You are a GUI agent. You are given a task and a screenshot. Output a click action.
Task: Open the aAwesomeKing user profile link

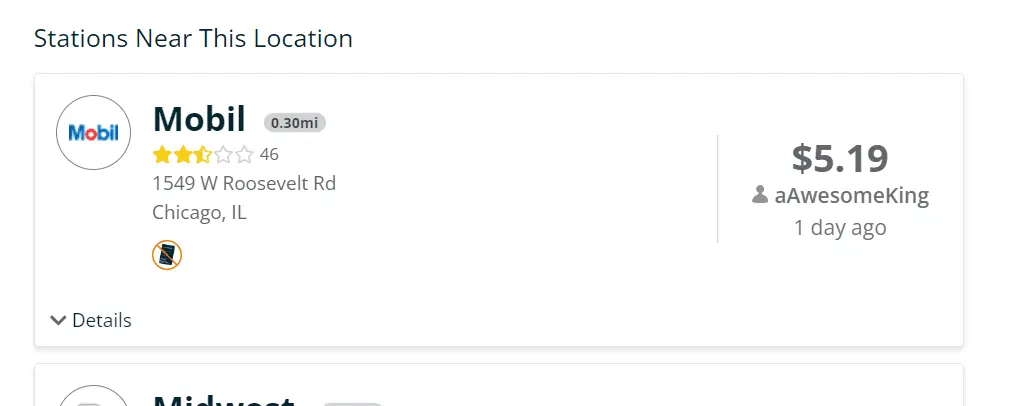(851, 196)
